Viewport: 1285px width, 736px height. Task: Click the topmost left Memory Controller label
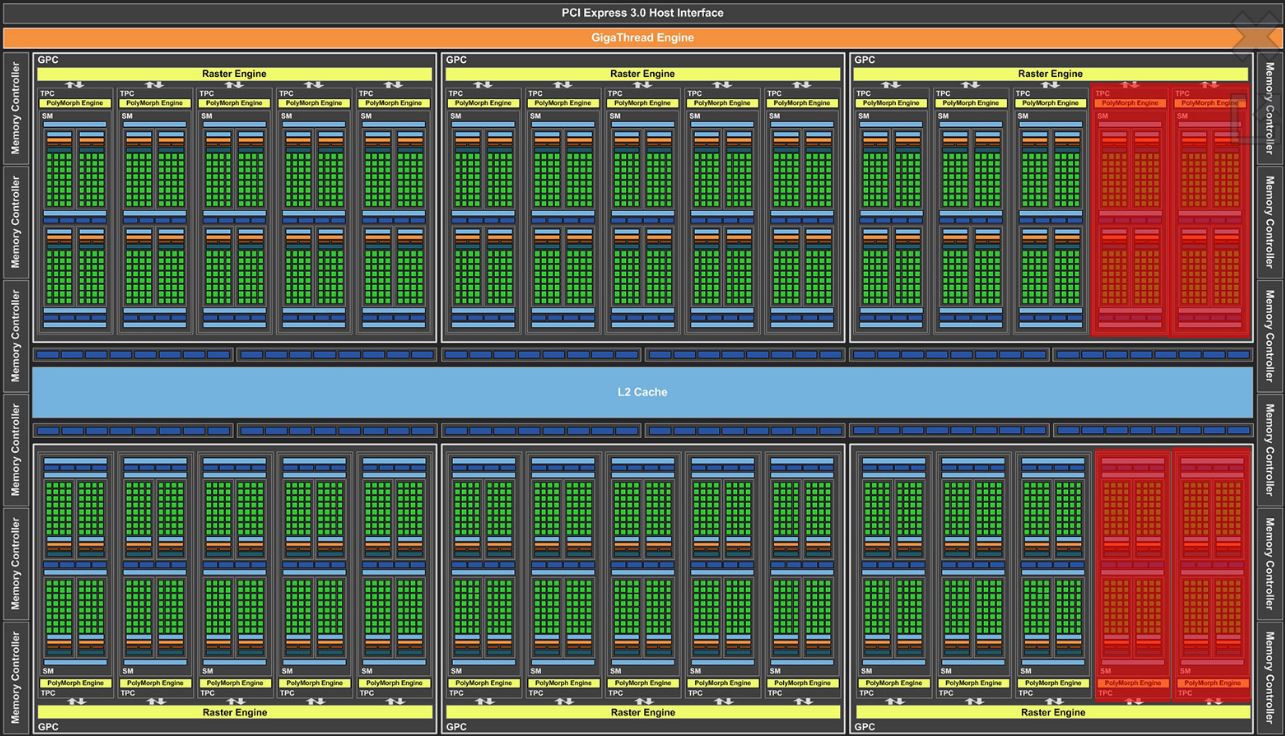[16, 108]
